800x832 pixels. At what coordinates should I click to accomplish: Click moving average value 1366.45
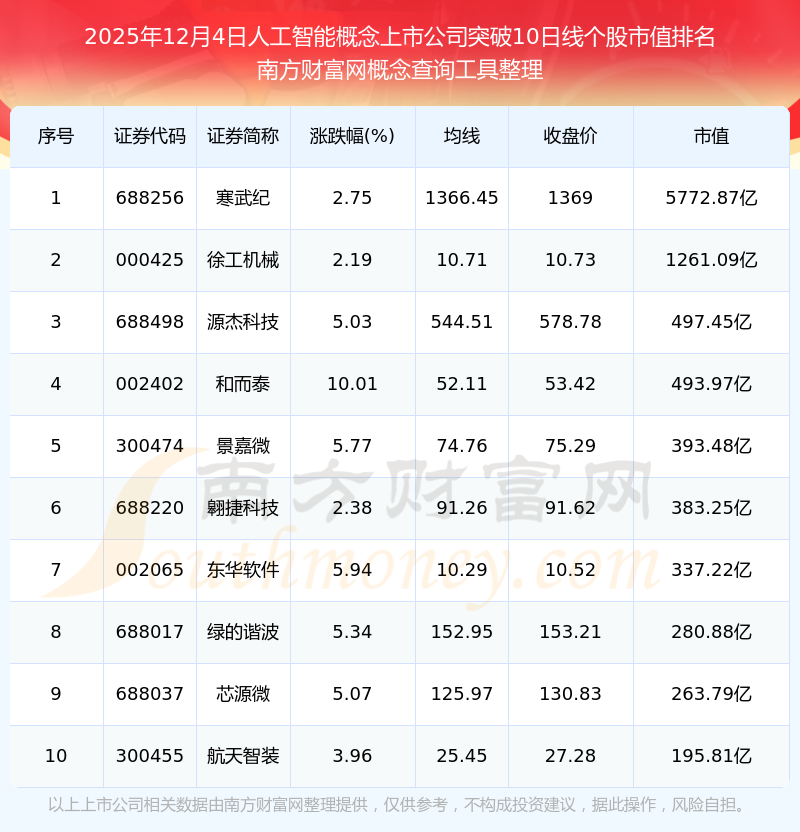click(x=462, y=198)
